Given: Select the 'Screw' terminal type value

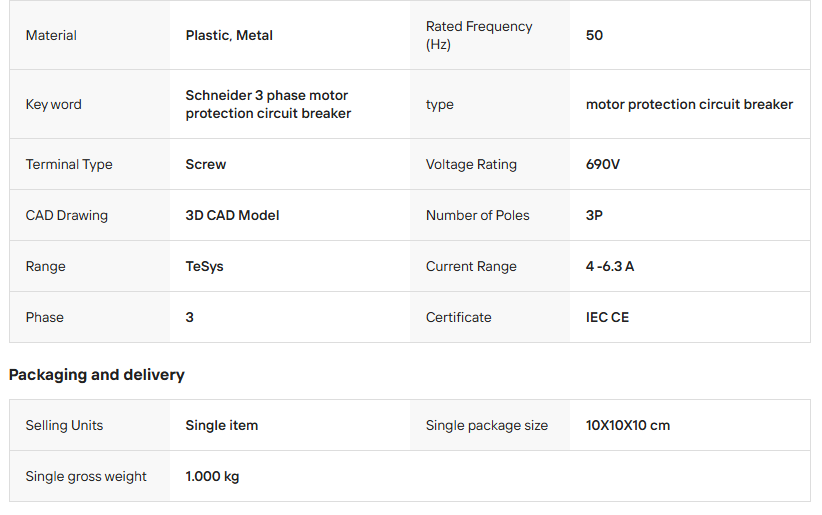Looking at the screenshot, I should click(x=206, y=164).
